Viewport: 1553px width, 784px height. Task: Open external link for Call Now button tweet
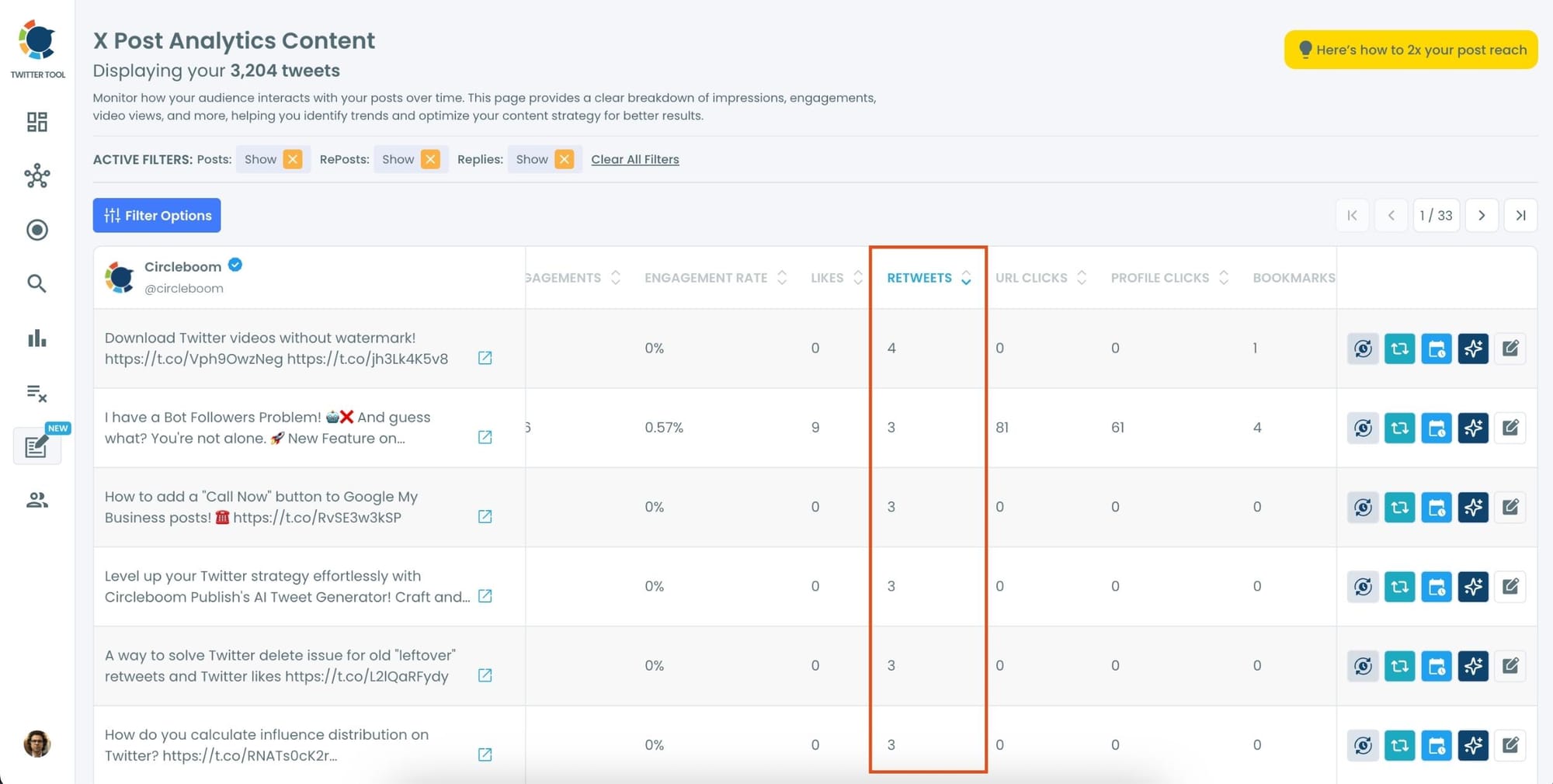coord(485,516)
